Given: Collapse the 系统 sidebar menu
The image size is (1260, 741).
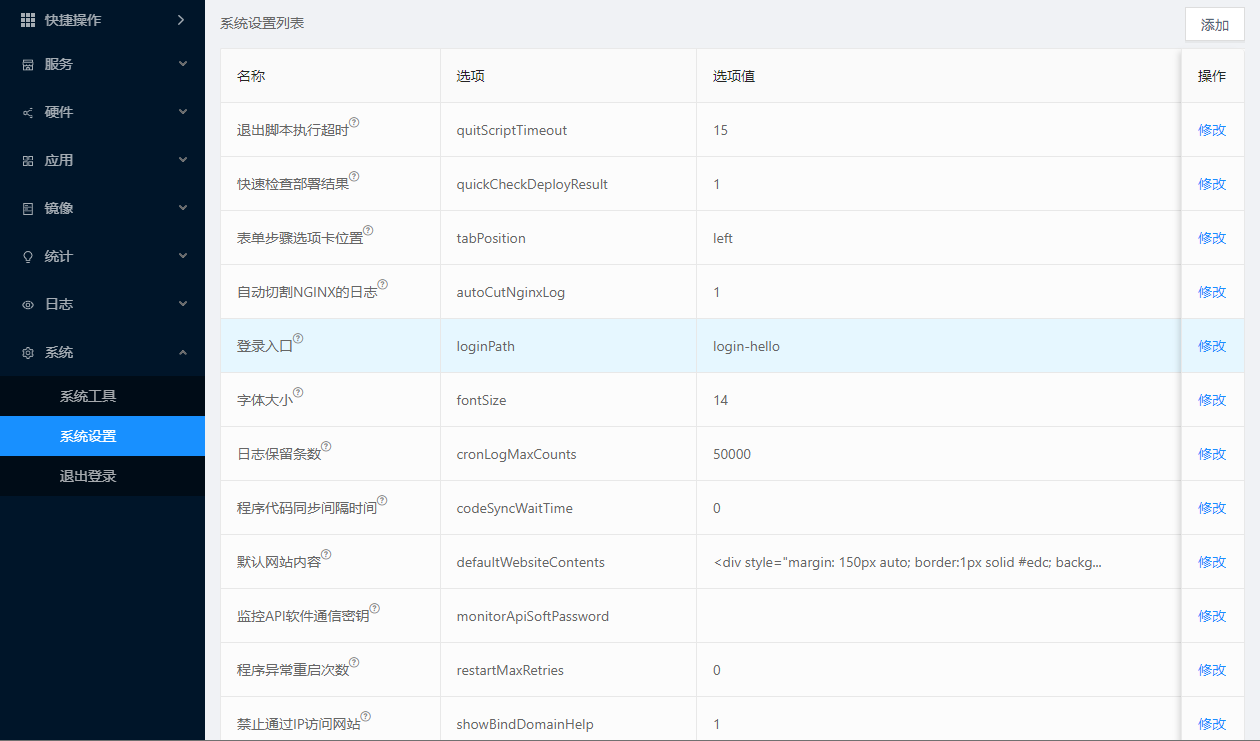Looking at the screenshot, I should click(x=102, y=352).
